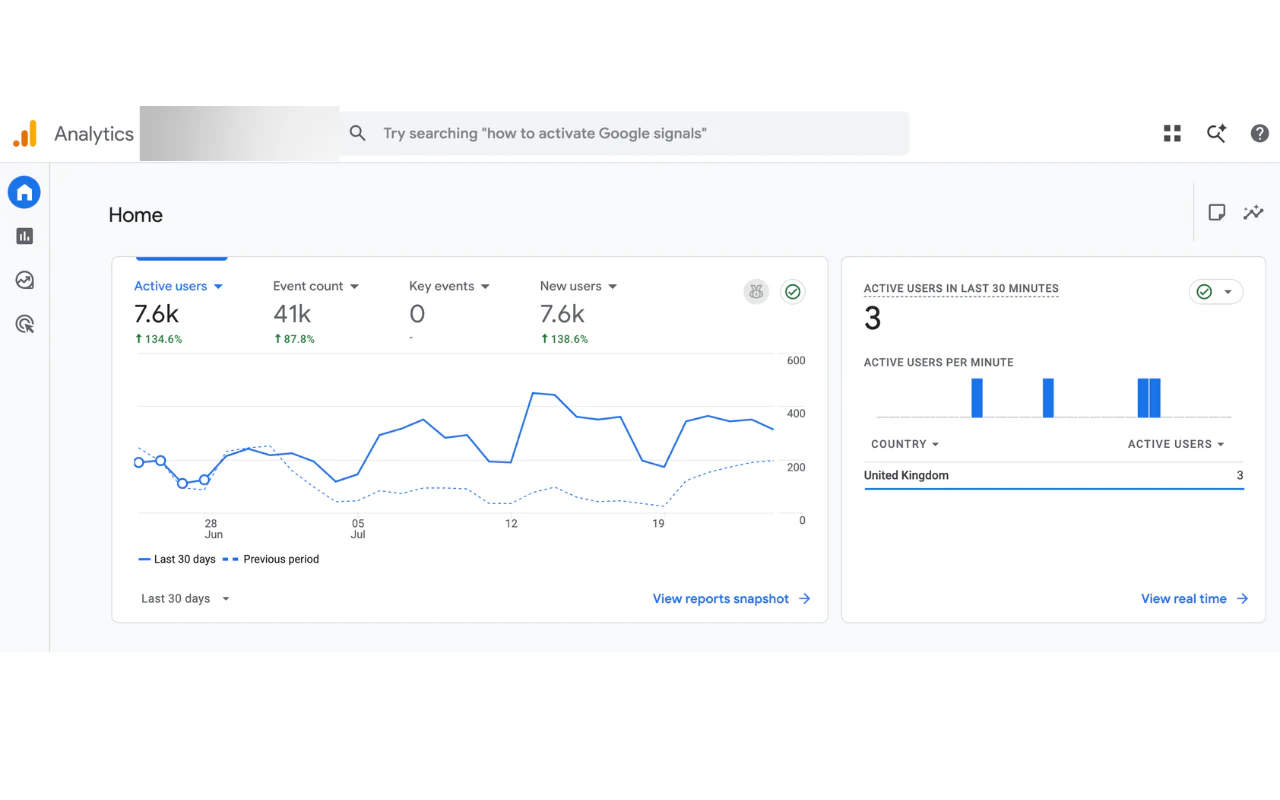Click the 7.6k Active users value
This screenshot has width=1280, height=800.
(157, 314)
